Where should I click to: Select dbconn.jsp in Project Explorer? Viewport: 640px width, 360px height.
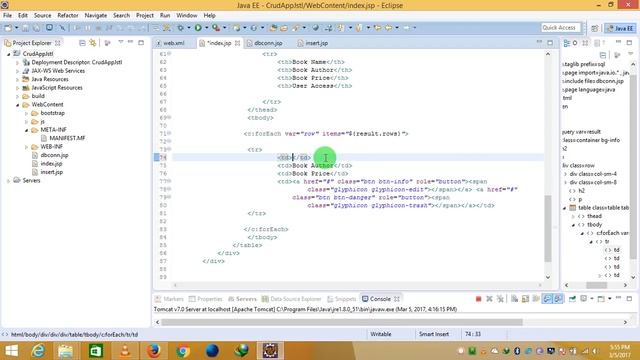click(54, 156)
